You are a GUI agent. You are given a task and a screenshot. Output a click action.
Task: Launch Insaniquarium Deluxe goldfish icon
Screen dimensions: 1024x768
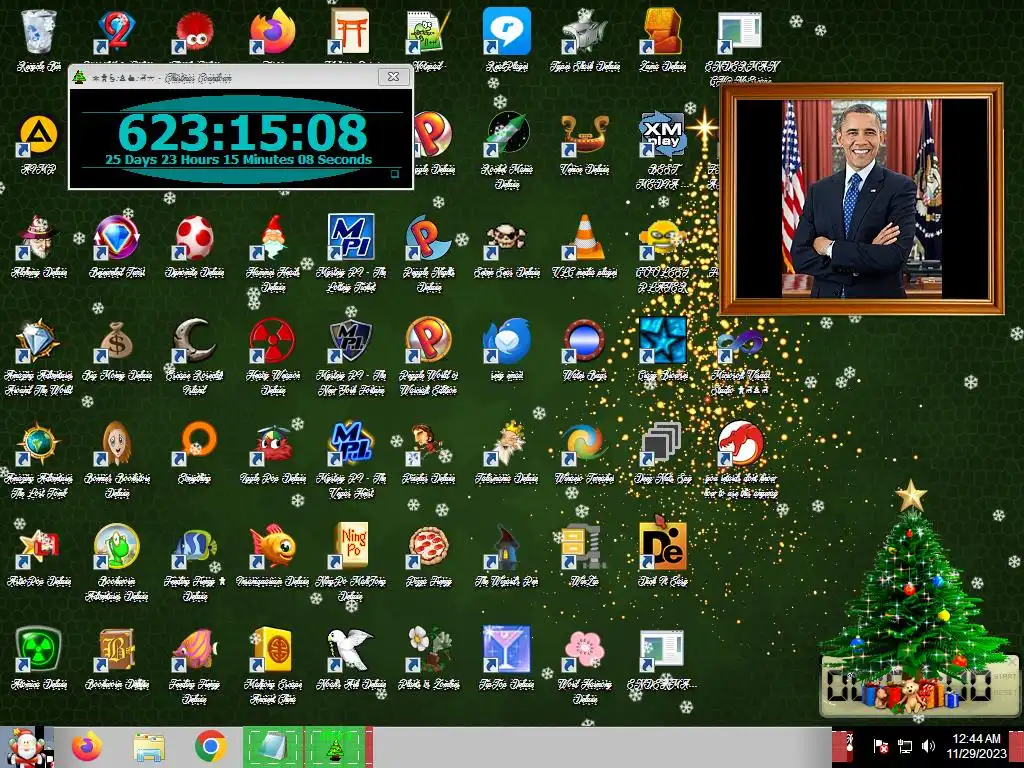point(272,547)
